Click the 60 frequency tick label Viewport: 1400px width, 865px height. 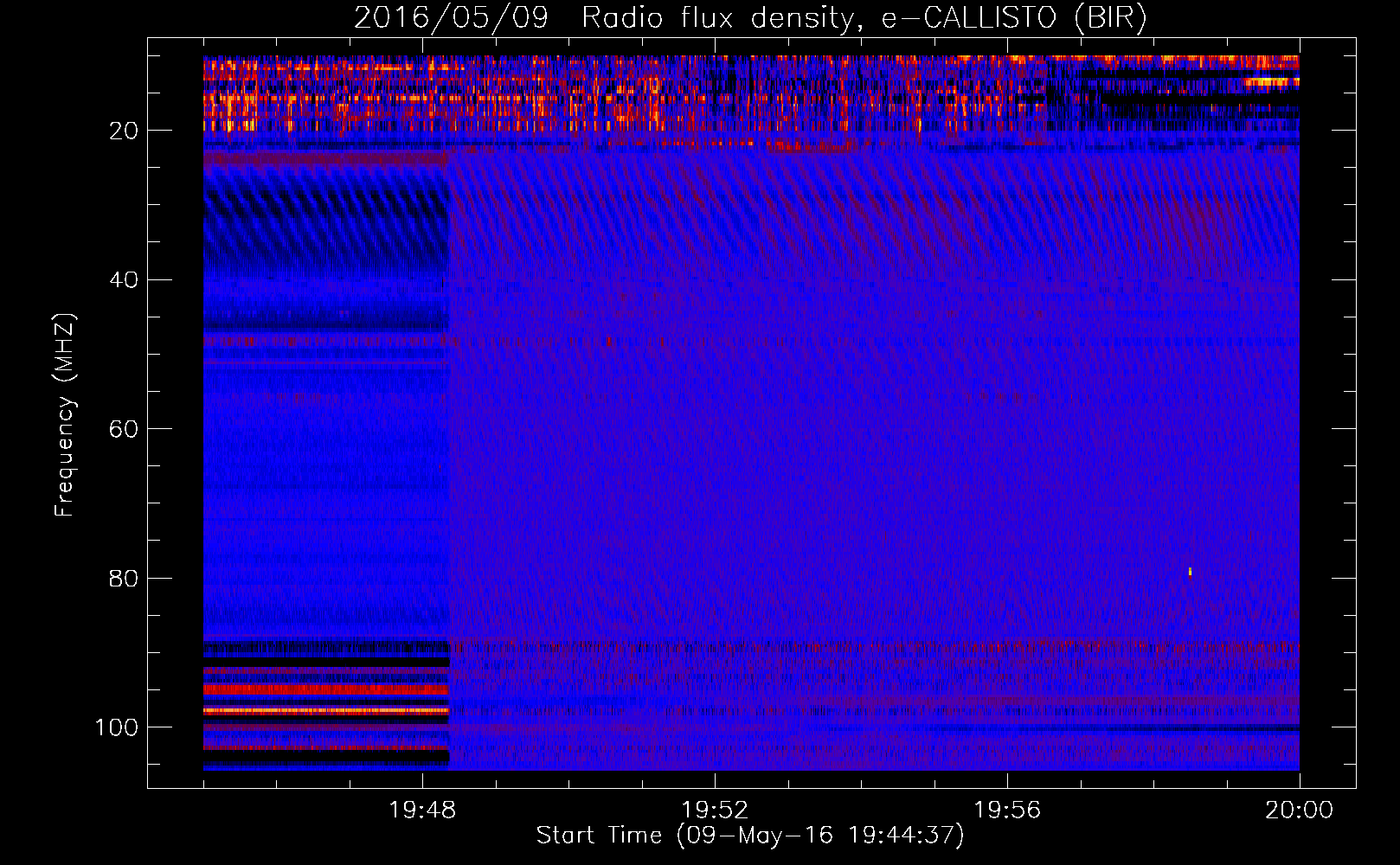coord(124,429)
